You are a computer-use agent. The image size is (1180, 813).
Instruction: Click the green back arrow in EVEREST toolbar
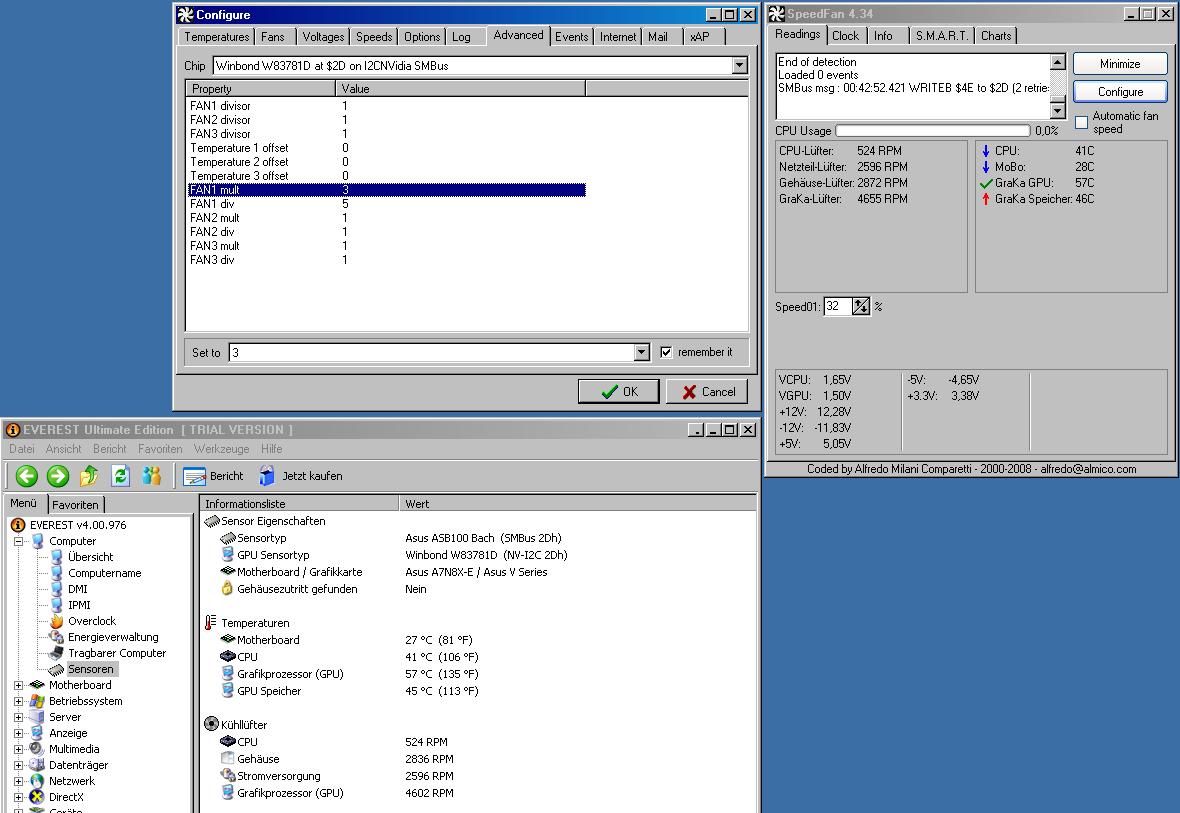coord(26,476)
